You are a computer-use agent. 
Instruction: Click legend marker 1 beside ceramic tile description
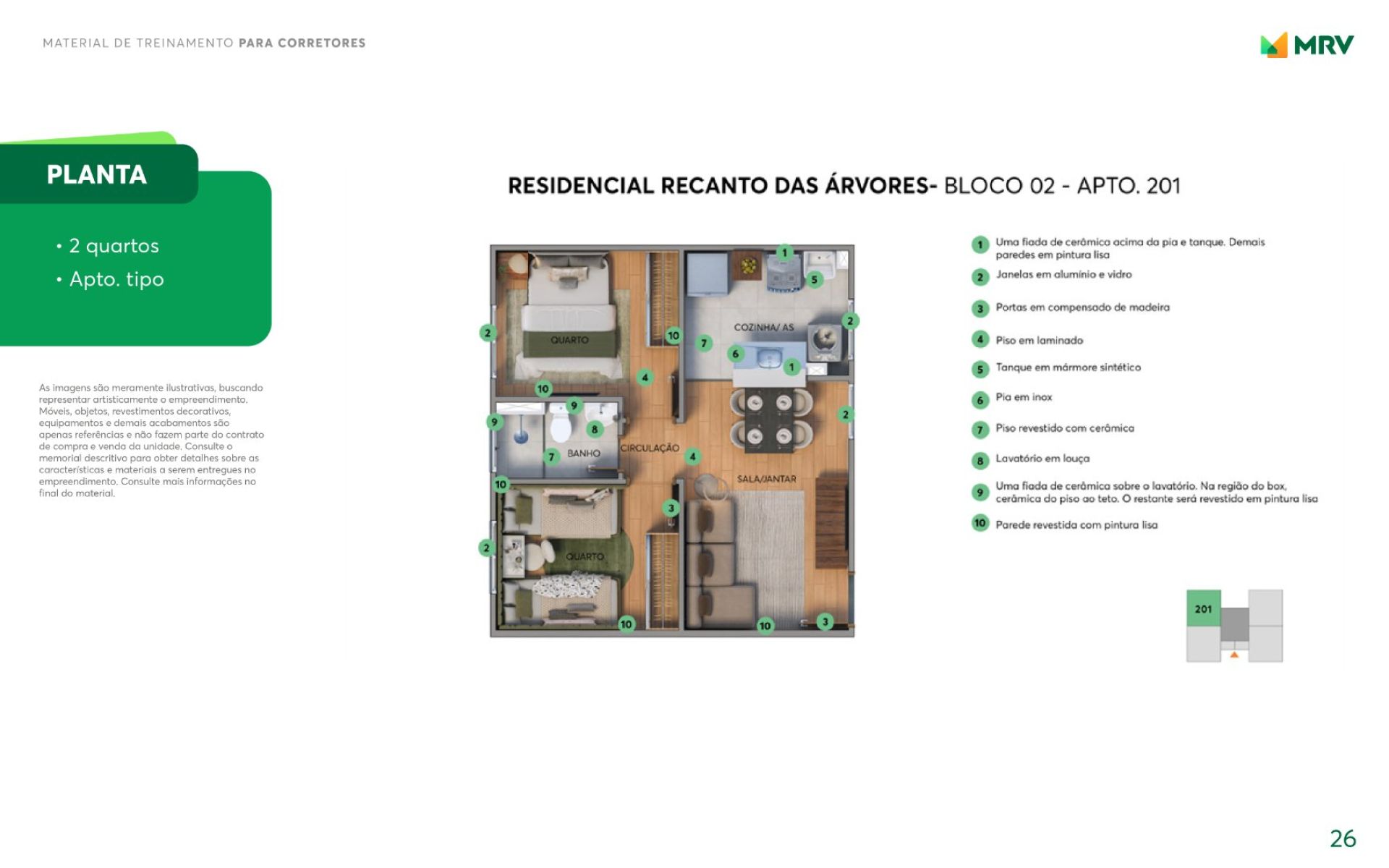coord(980,244)
